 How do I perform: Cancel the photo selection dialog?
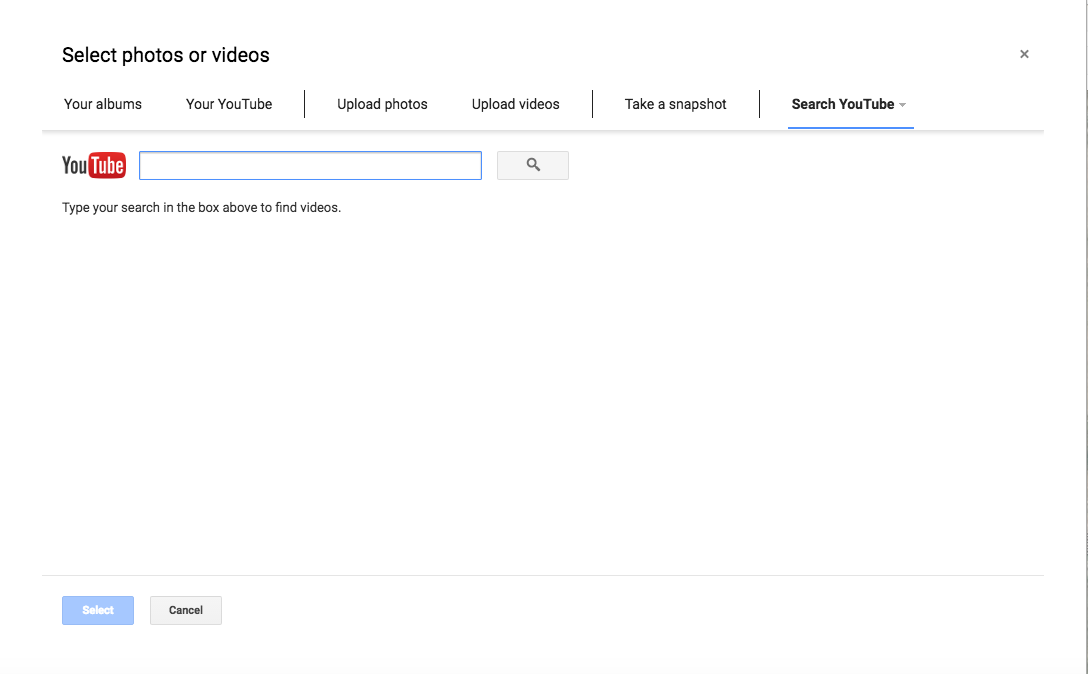[x=186, y=610]
